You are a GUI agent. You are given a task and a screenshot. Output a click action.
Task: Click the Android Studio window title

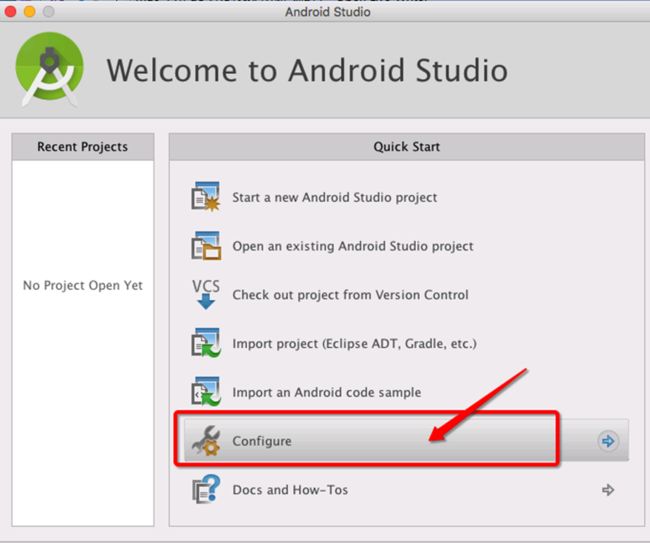tap(327, 12)
